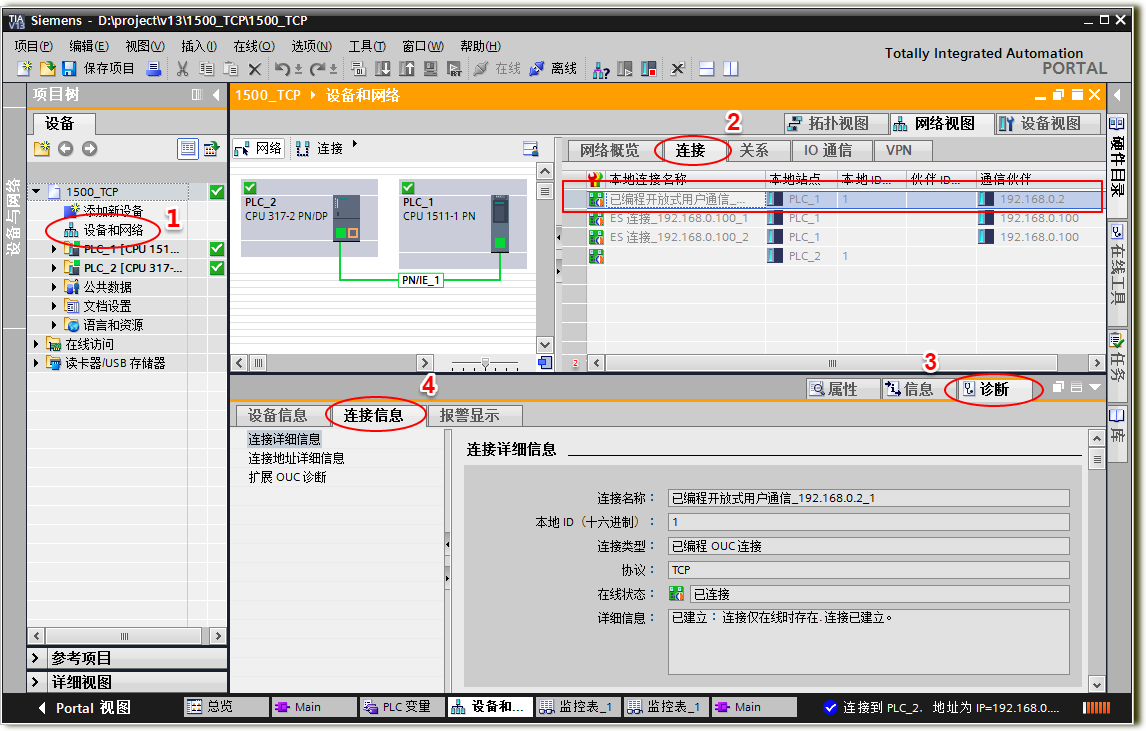
Task: Select 设备和网络 in project tree
Action: tap(113, 230)
